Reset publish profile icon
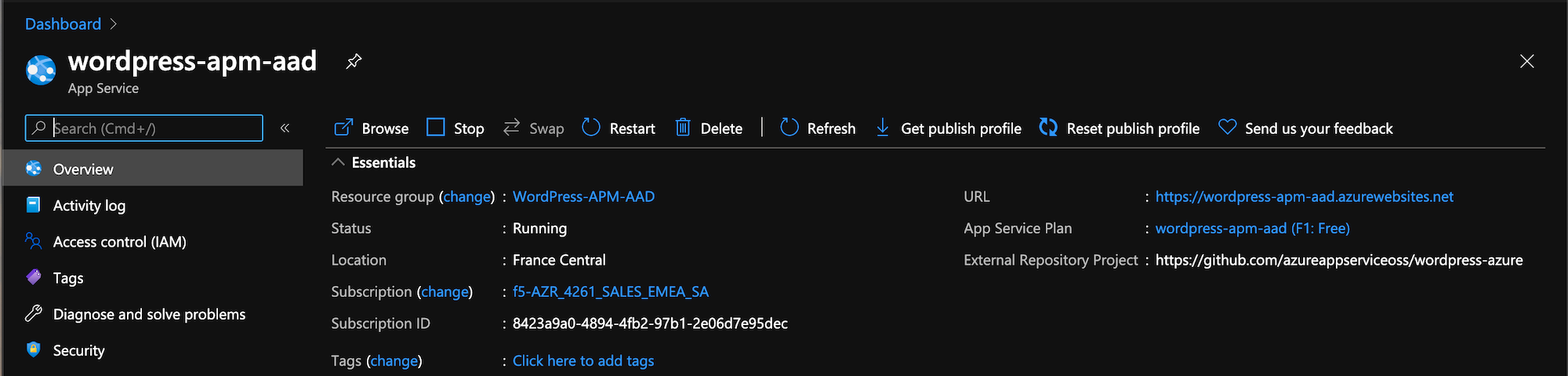The image size is (1568, 376). click(x=1048, y=128)
